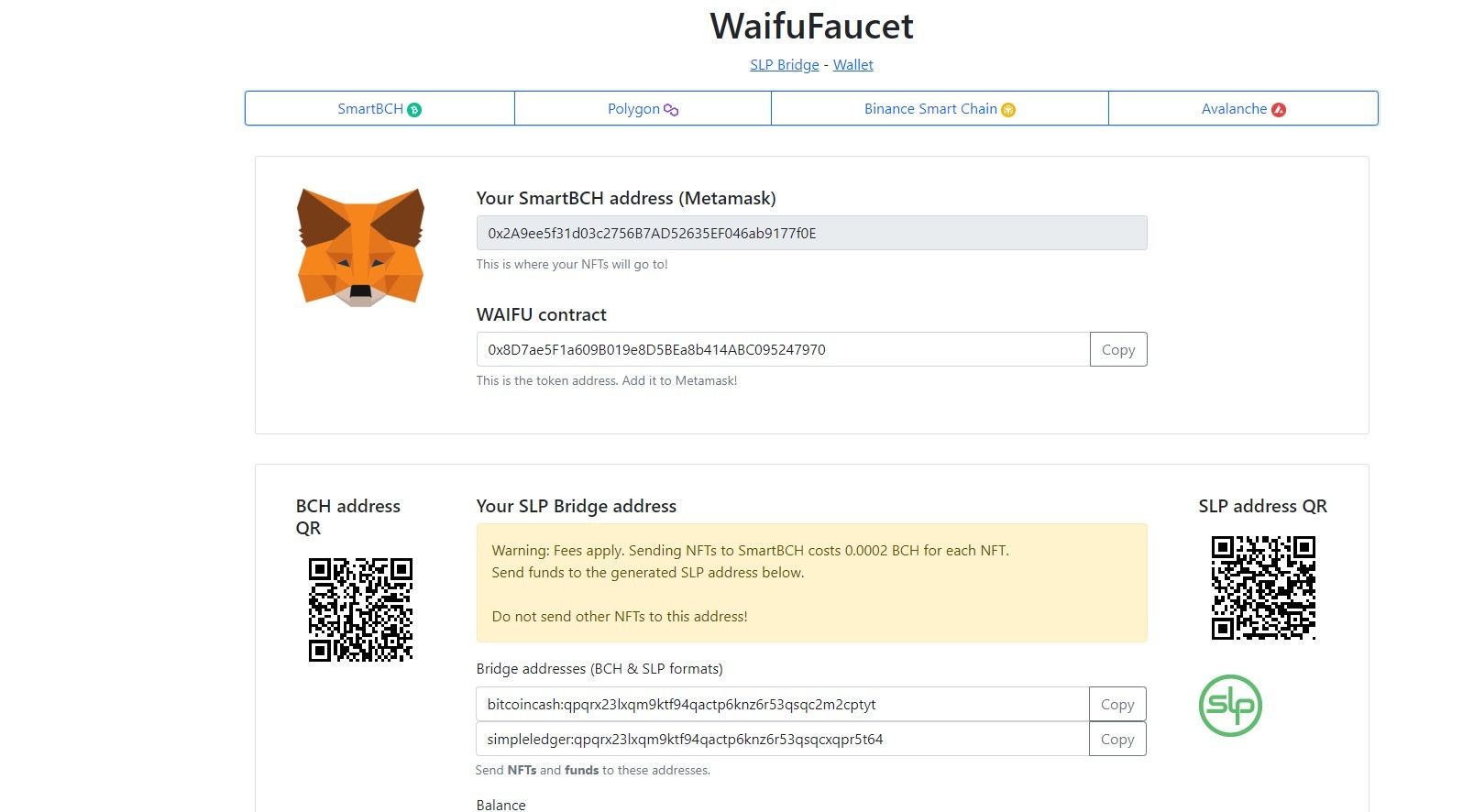Viewport: 1474px width, 812px height.
Task: Click the SmartBCH Metamask address field
Action: tap(811, 233)
